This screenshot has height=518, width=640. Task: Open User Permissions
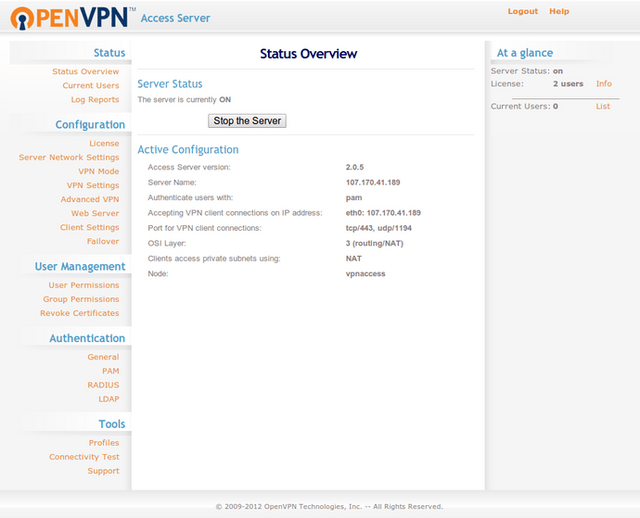click(x=84, y=285)
